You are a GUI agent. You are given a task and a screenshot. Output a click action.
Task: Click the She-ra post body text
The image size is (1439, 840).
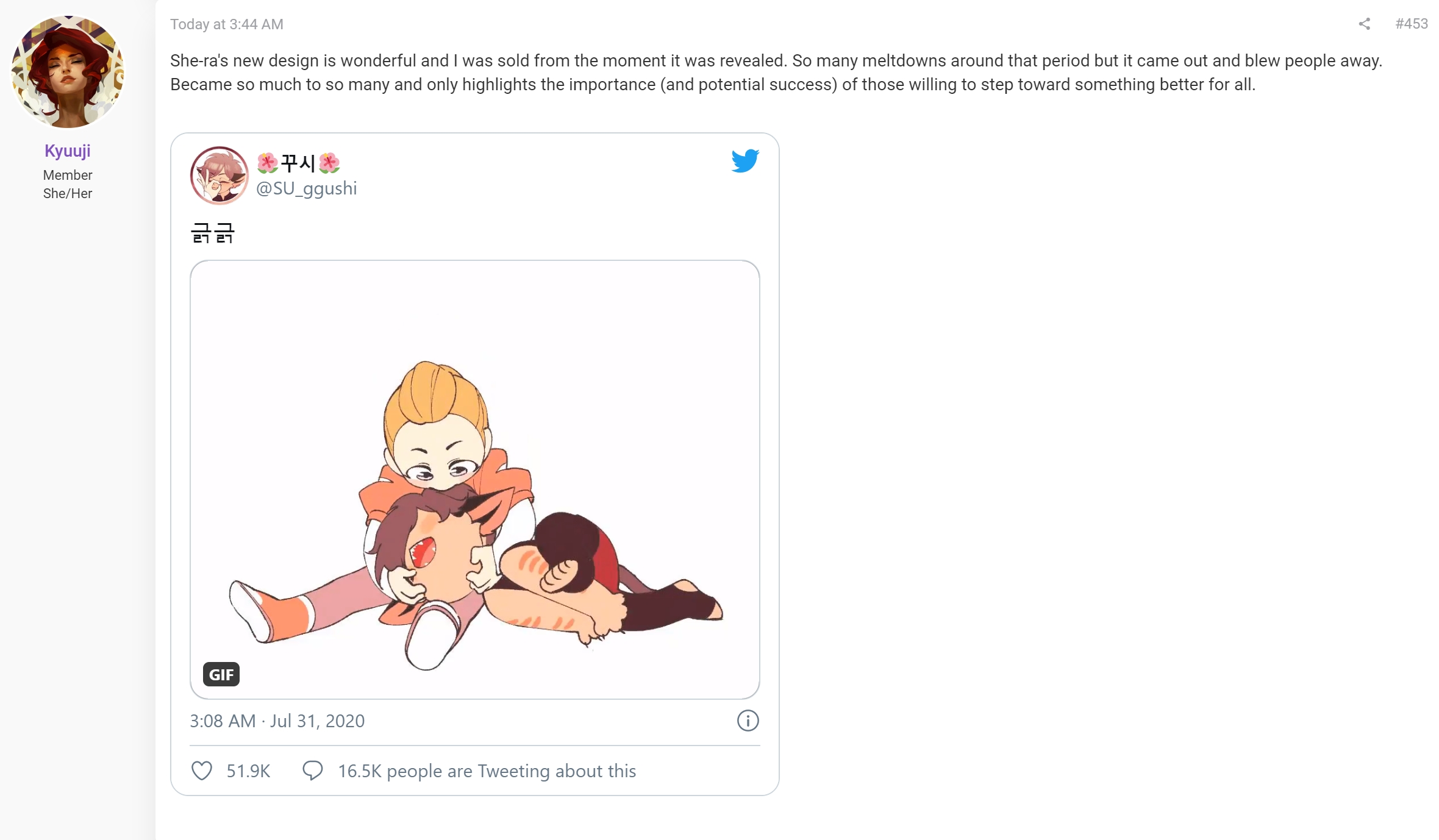[x=776, y=73]
